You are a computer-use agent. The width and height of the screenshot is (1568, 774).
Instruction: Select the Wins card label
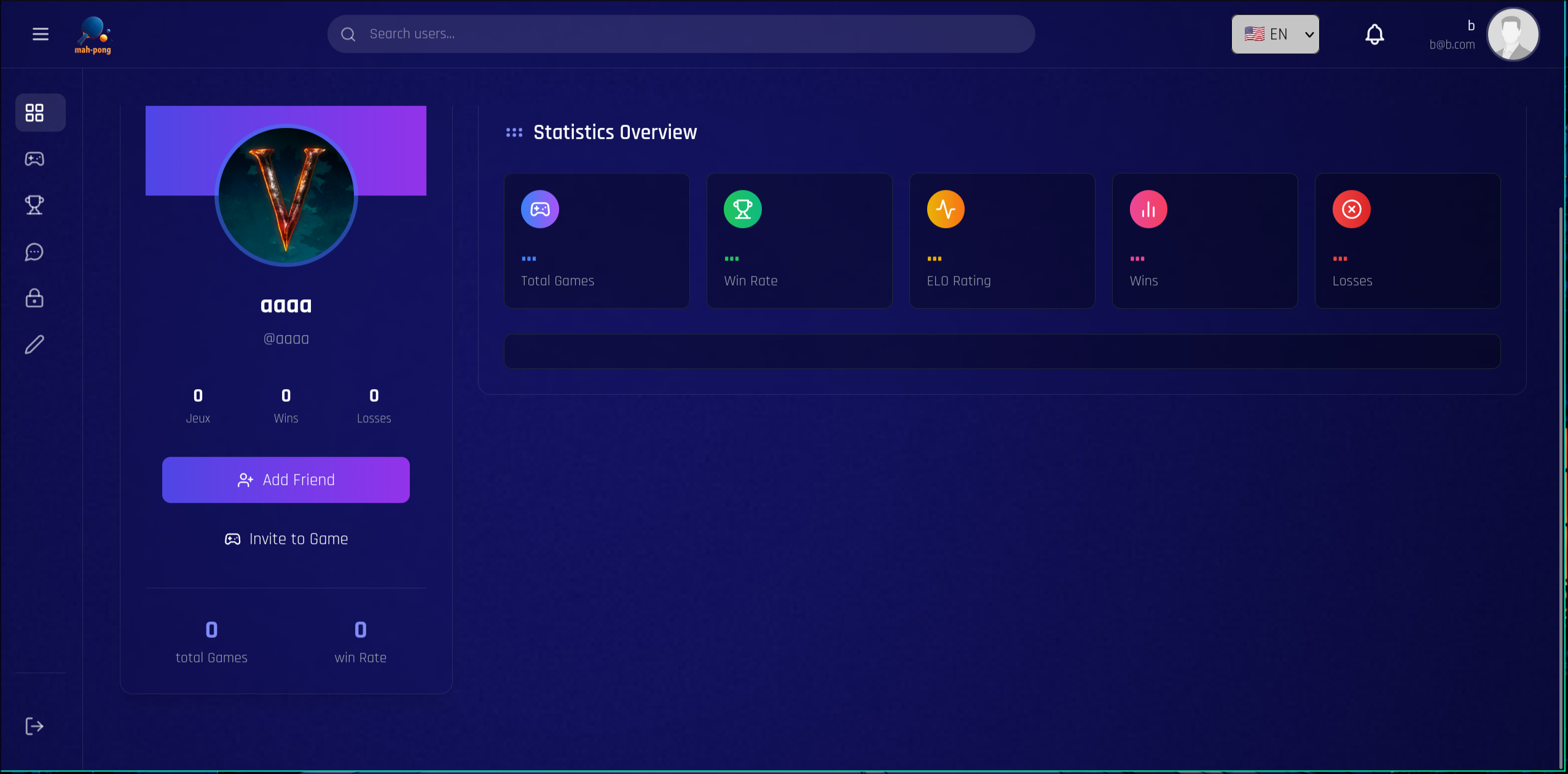click(x=1143, y=281)
